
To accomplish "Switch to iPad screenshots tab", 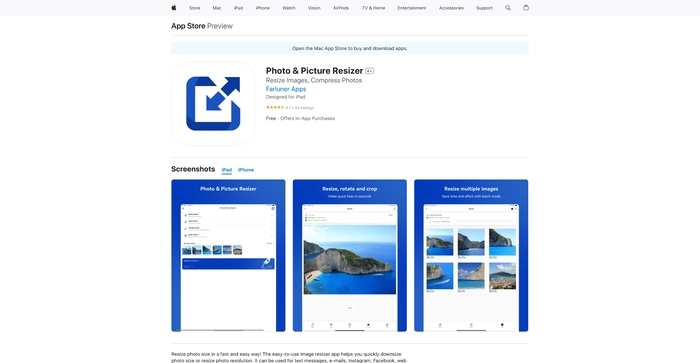I will tap(227, 170).
